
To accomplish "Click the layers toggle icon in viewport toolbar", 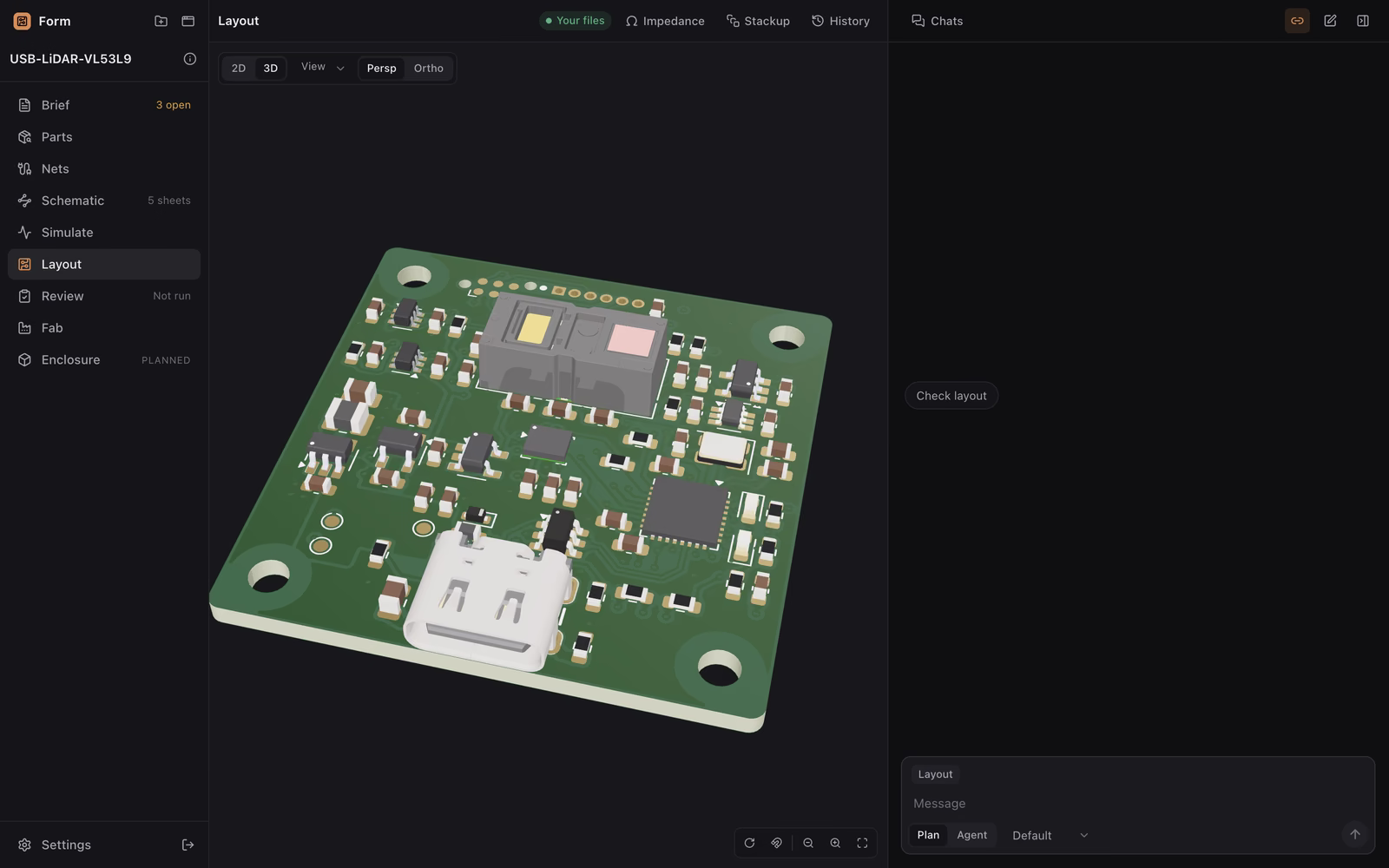I will click(x=776, y=843).
